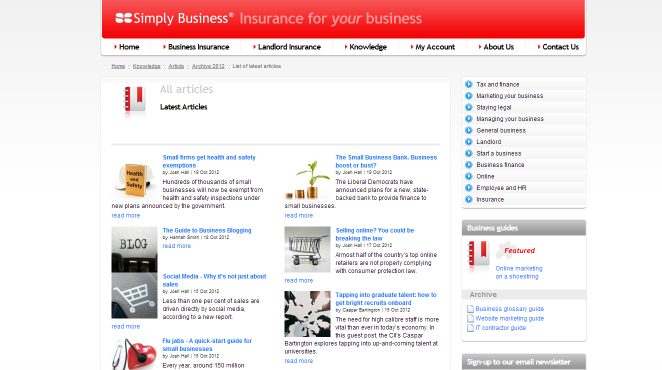This screenshot has width=662, height=370.
Task: Open Social Media - Why it's not just about sales
Action: (214, 280)
